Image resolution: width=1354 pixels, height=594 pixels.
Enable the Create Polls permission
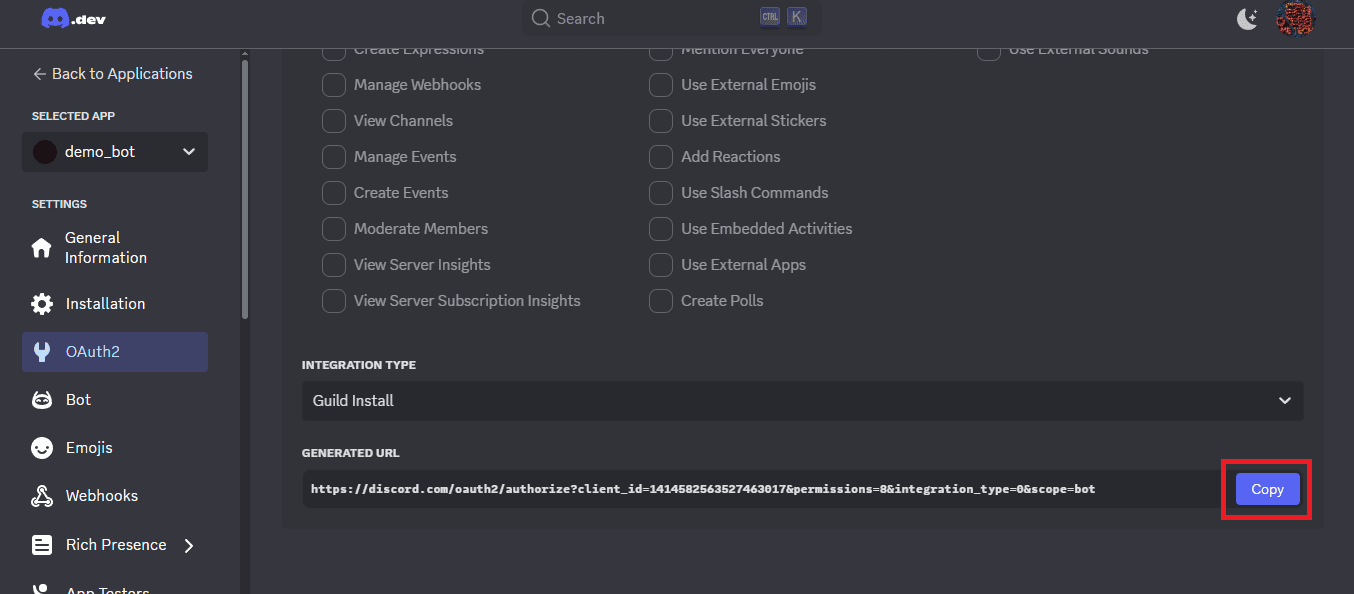click(661, 301)
